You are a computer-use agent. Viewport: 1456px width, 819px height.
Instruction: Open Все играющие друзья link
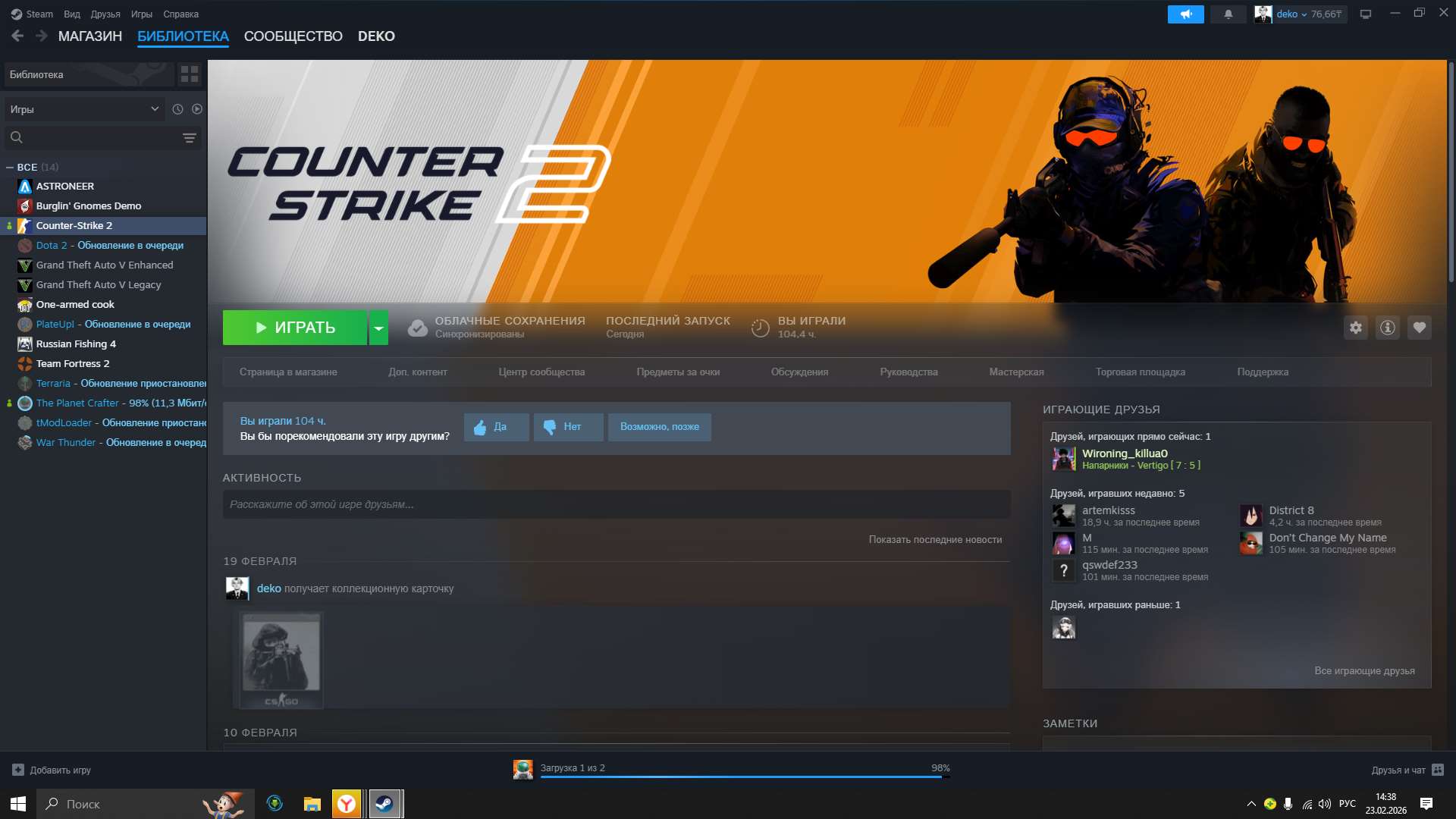tap(1363, 670)
